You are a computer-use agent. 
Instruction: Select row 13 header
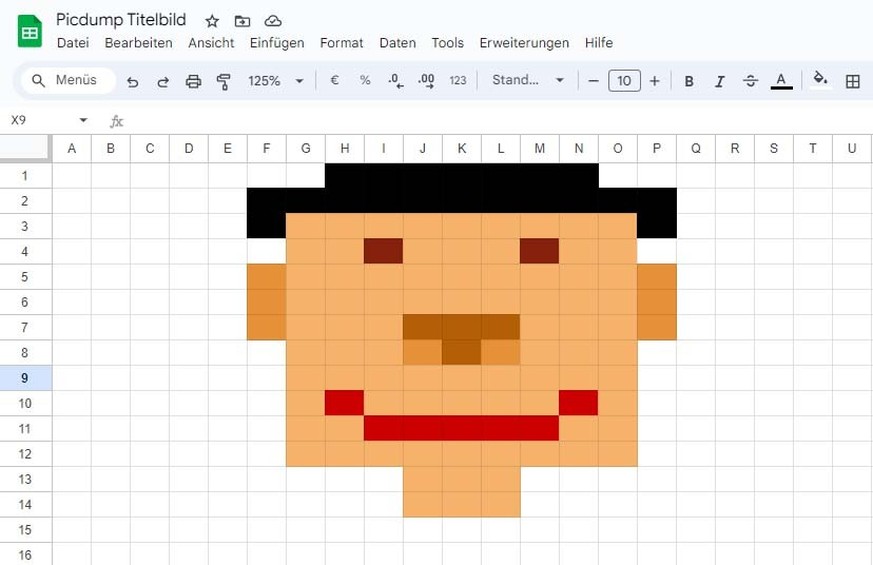point(26,479)
